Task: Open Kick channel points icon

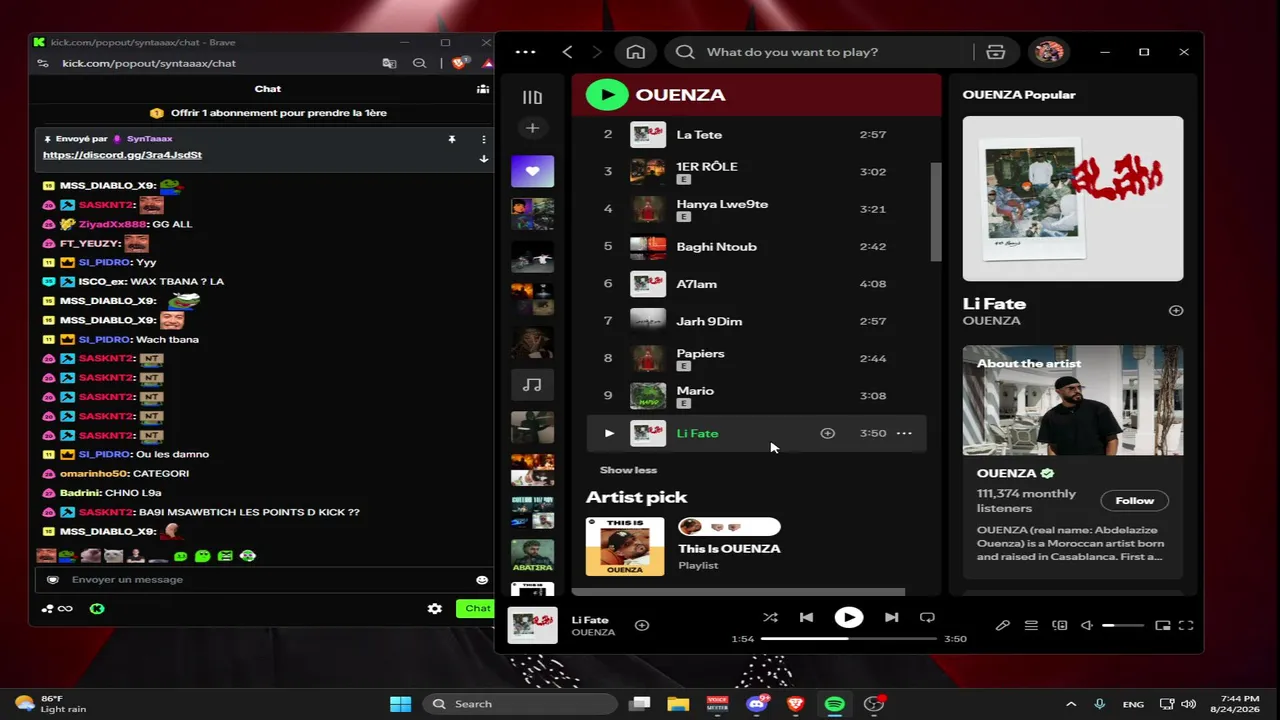Action: pyautogui.click(x=97, y=608)
